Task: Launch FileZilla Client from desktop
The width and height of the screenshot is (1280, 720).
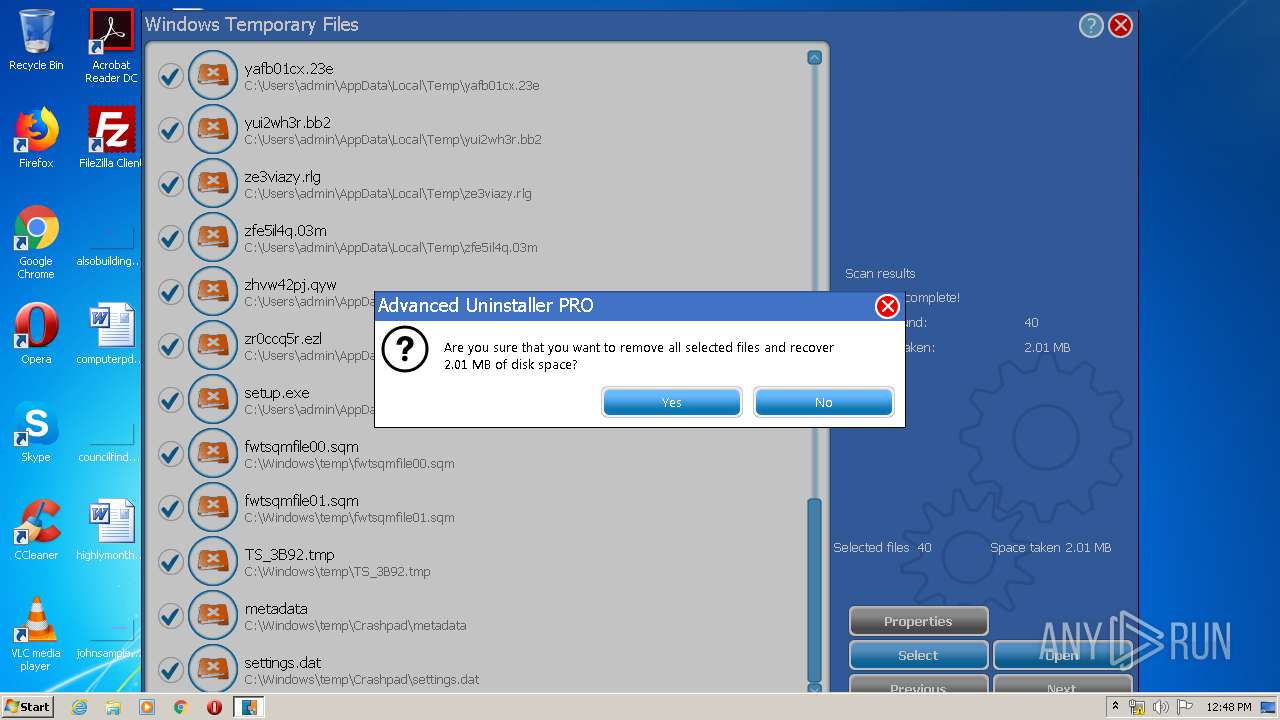Action: [111, 138]
